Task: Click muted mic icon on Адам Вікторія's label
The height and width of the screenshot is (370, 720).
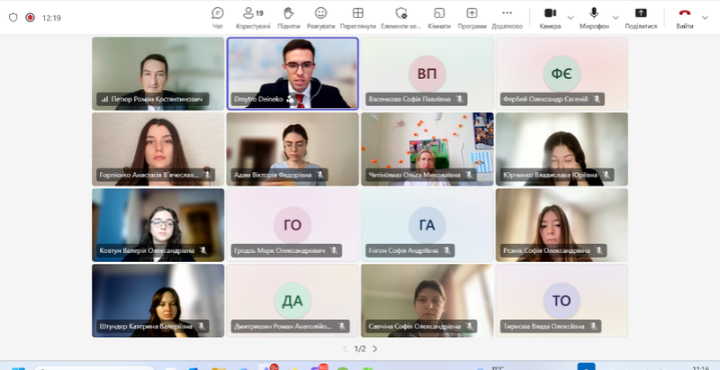Action: [320, 175]
